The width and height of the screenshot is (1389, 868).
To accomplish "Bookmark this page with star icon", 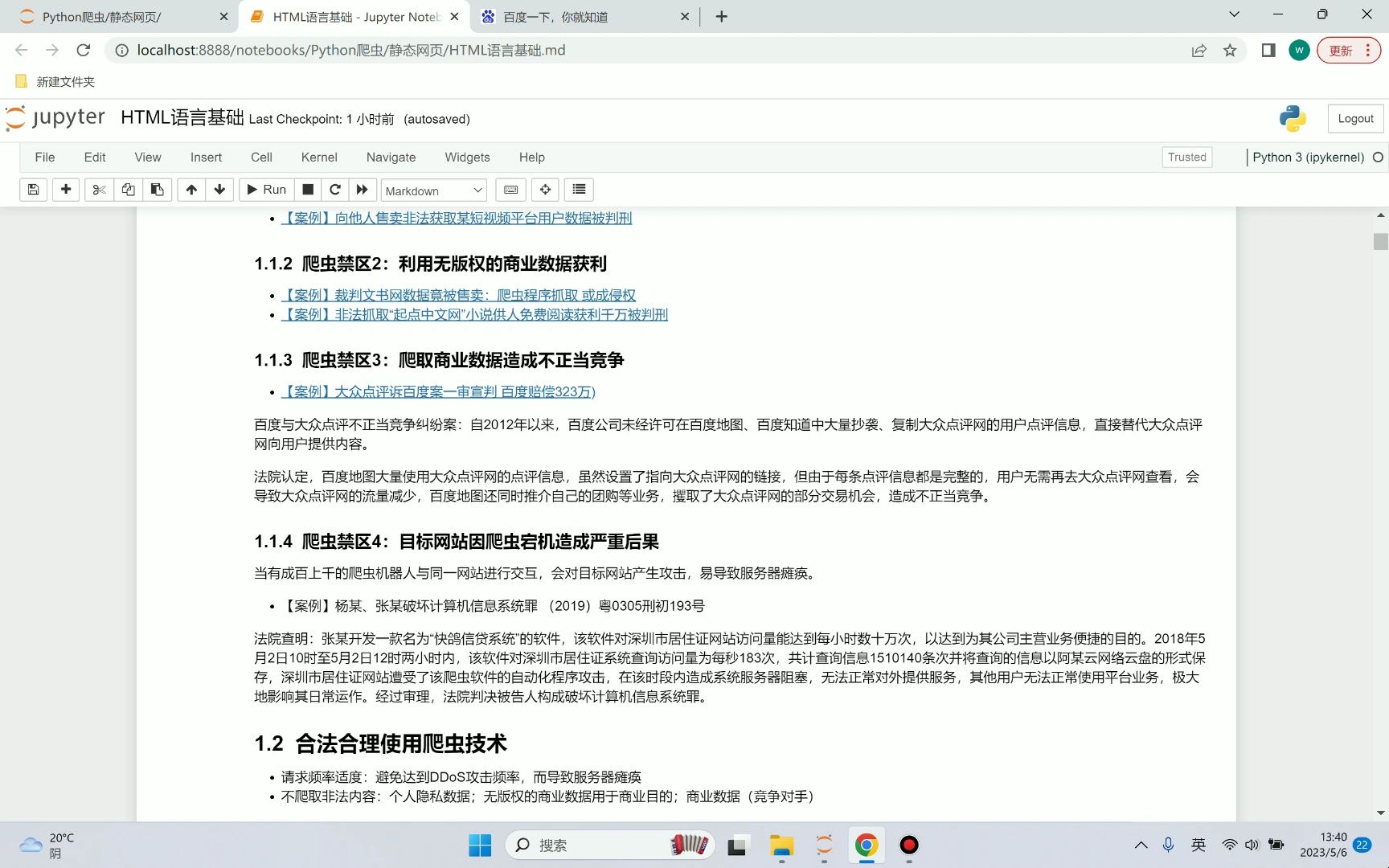I will (1230, 51).
